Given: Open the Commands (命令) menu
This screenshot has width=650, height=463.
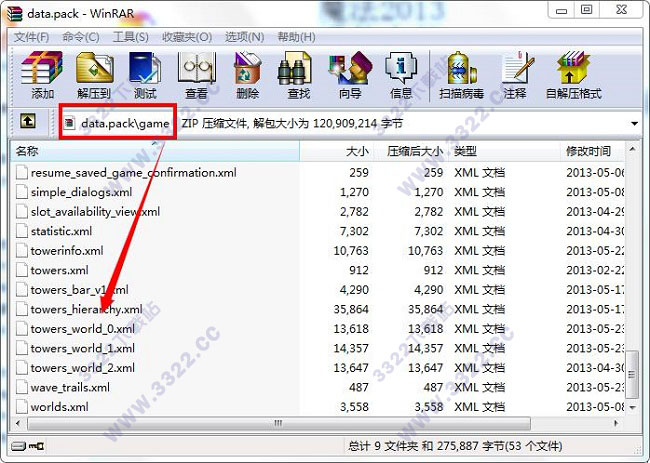Looking at the screenshot, I should [x=80, y=37].
